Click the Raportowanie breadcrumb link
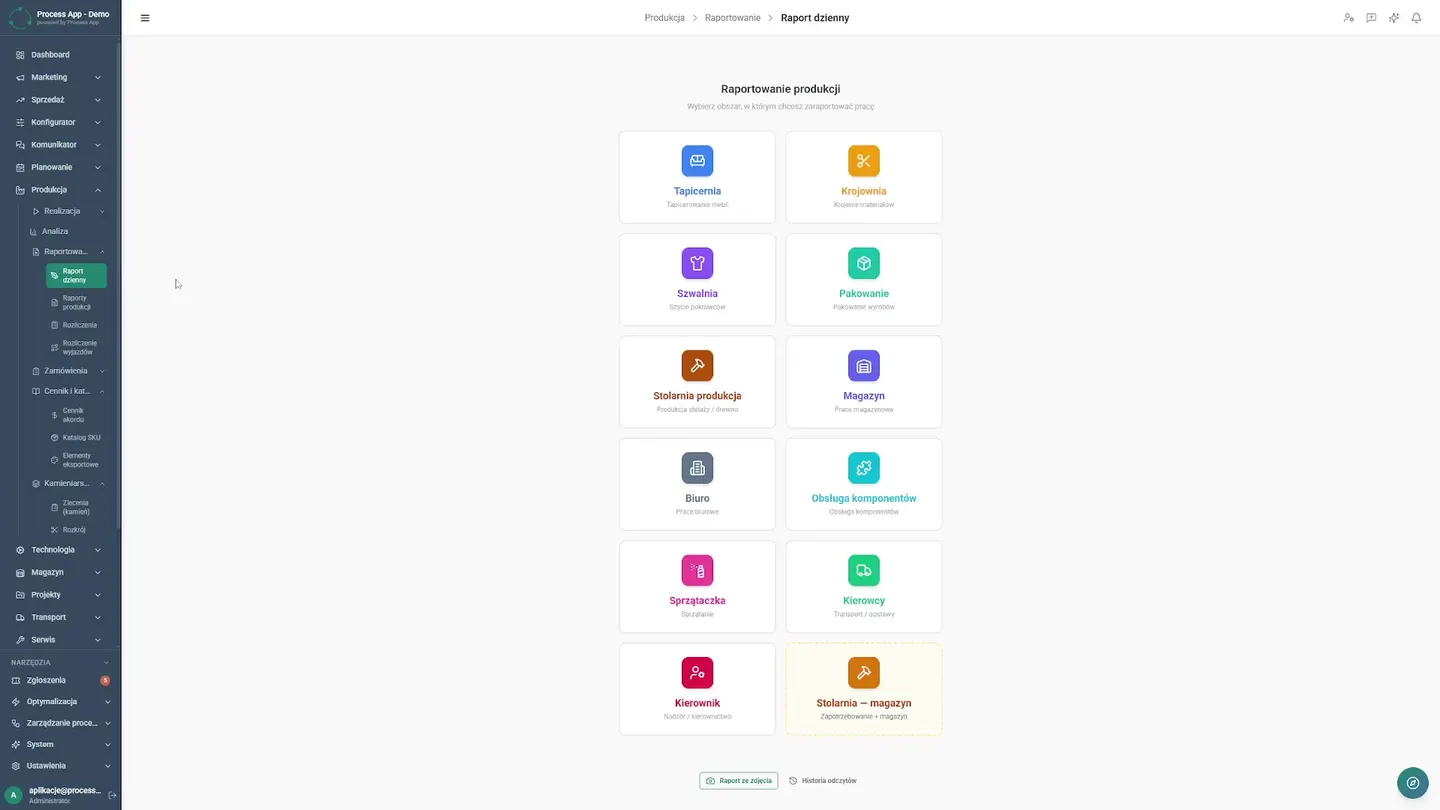Image resolution: width=1440 pixels, height=810 pixels. 732,18
